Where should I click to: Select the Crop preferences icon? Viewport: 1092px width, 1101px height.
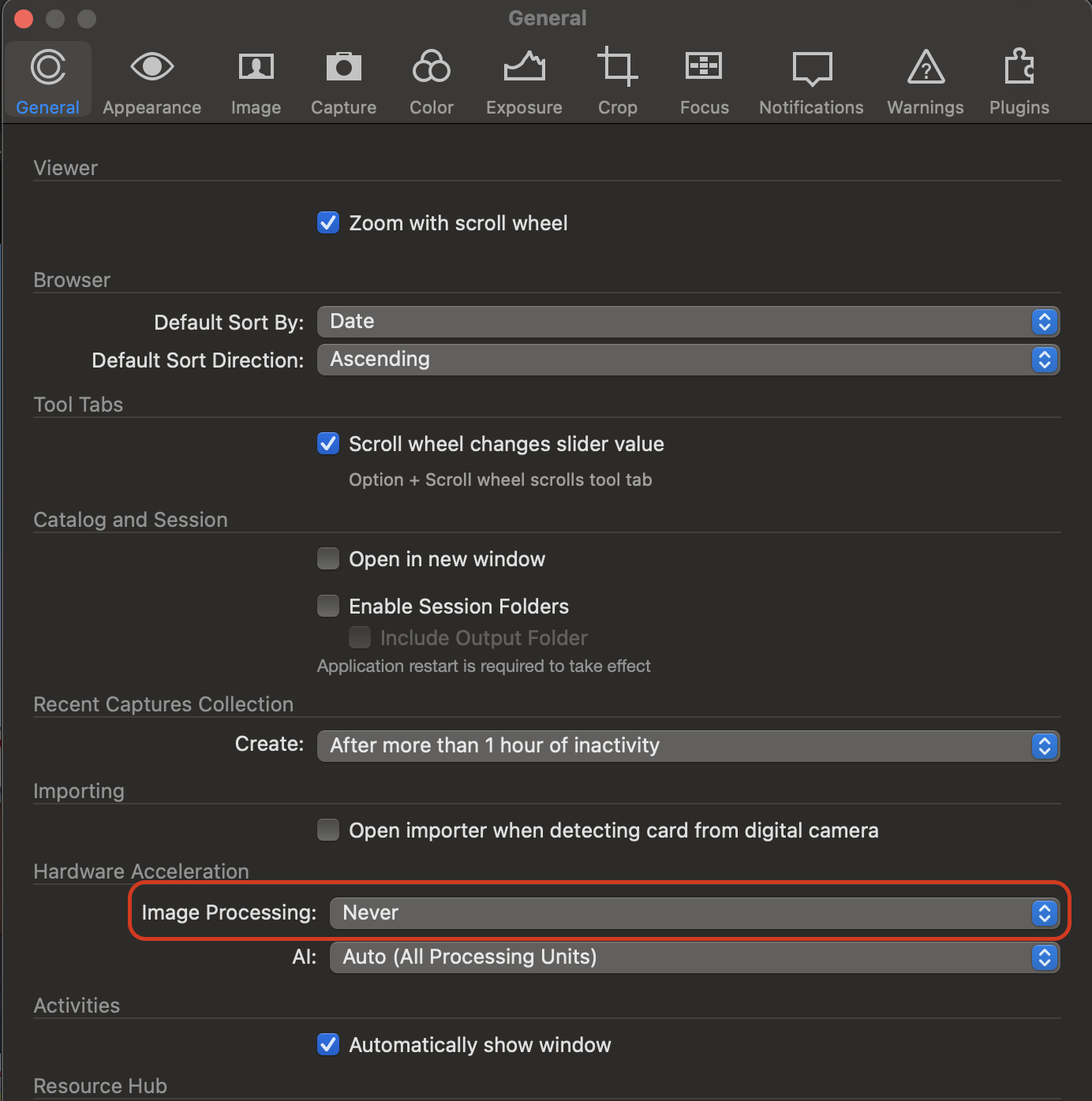(x=617, y=67)
